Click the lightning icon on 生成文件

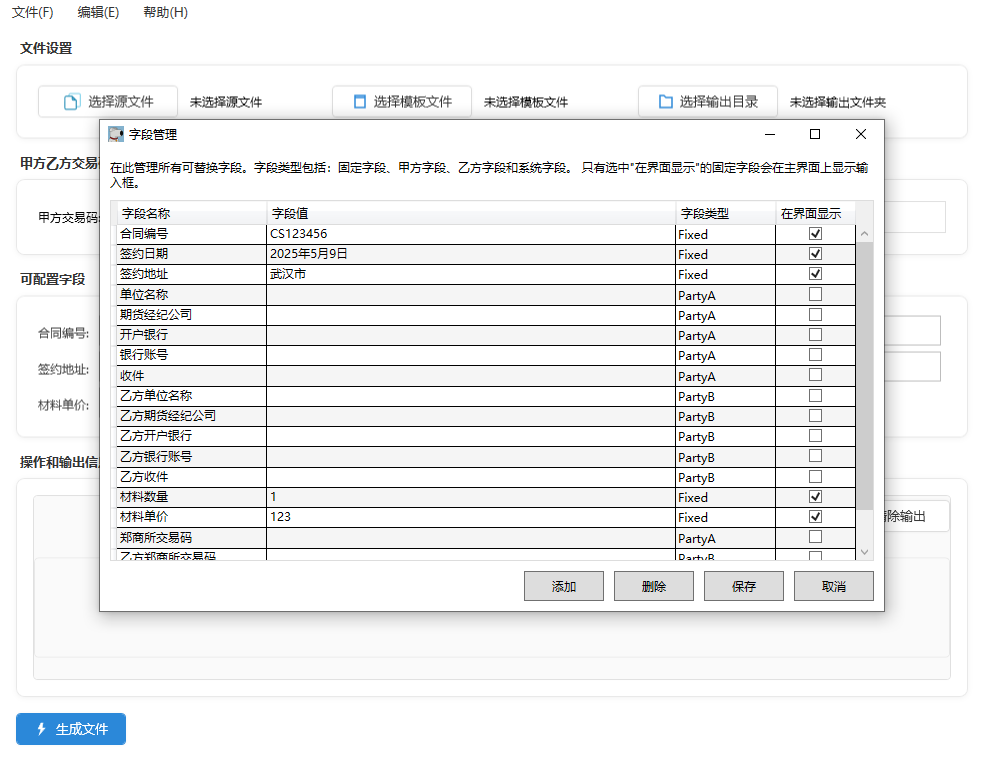41,729
